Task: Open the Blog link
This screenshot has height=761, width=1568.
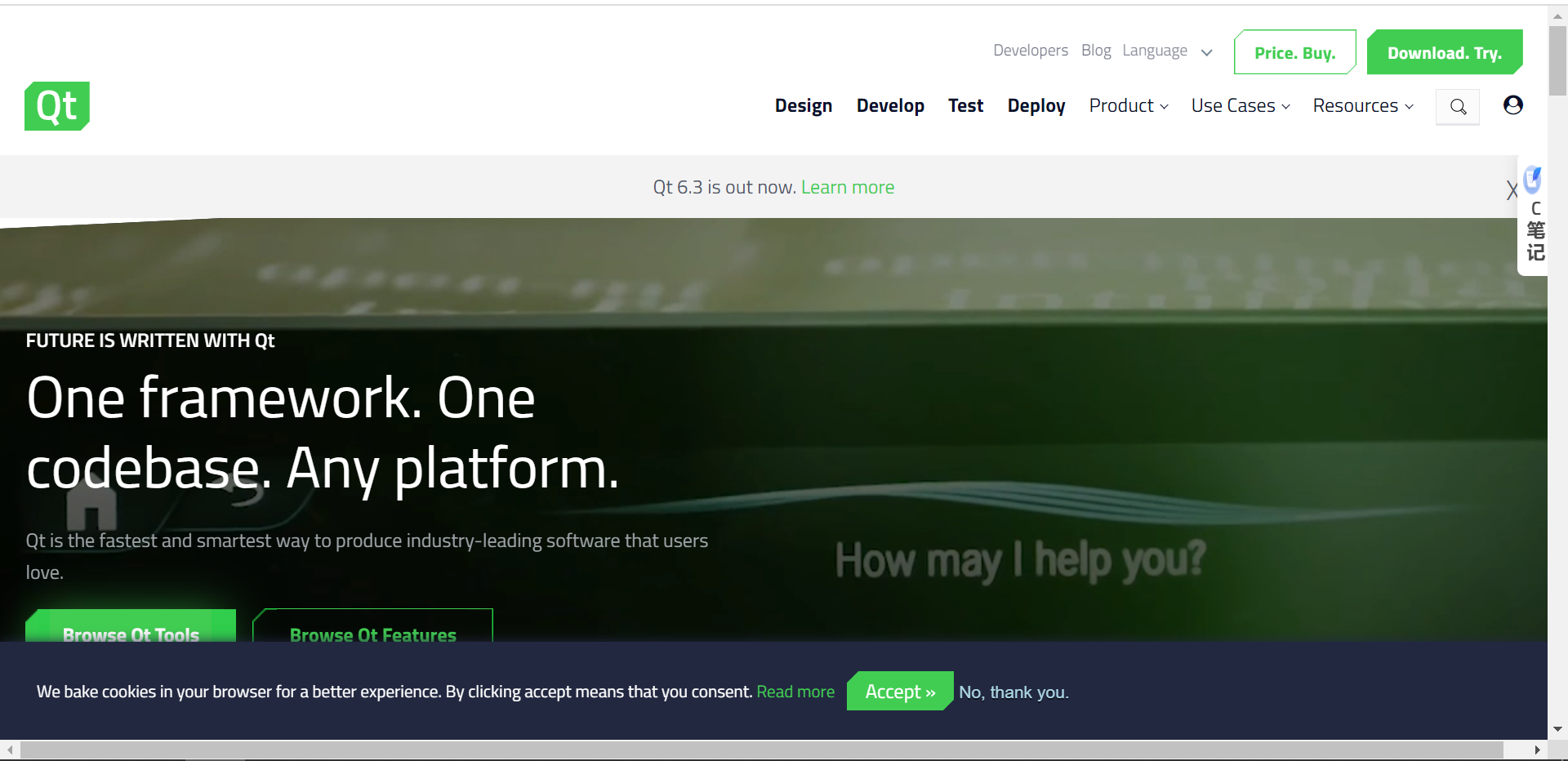Action: tap(1096, 51)
